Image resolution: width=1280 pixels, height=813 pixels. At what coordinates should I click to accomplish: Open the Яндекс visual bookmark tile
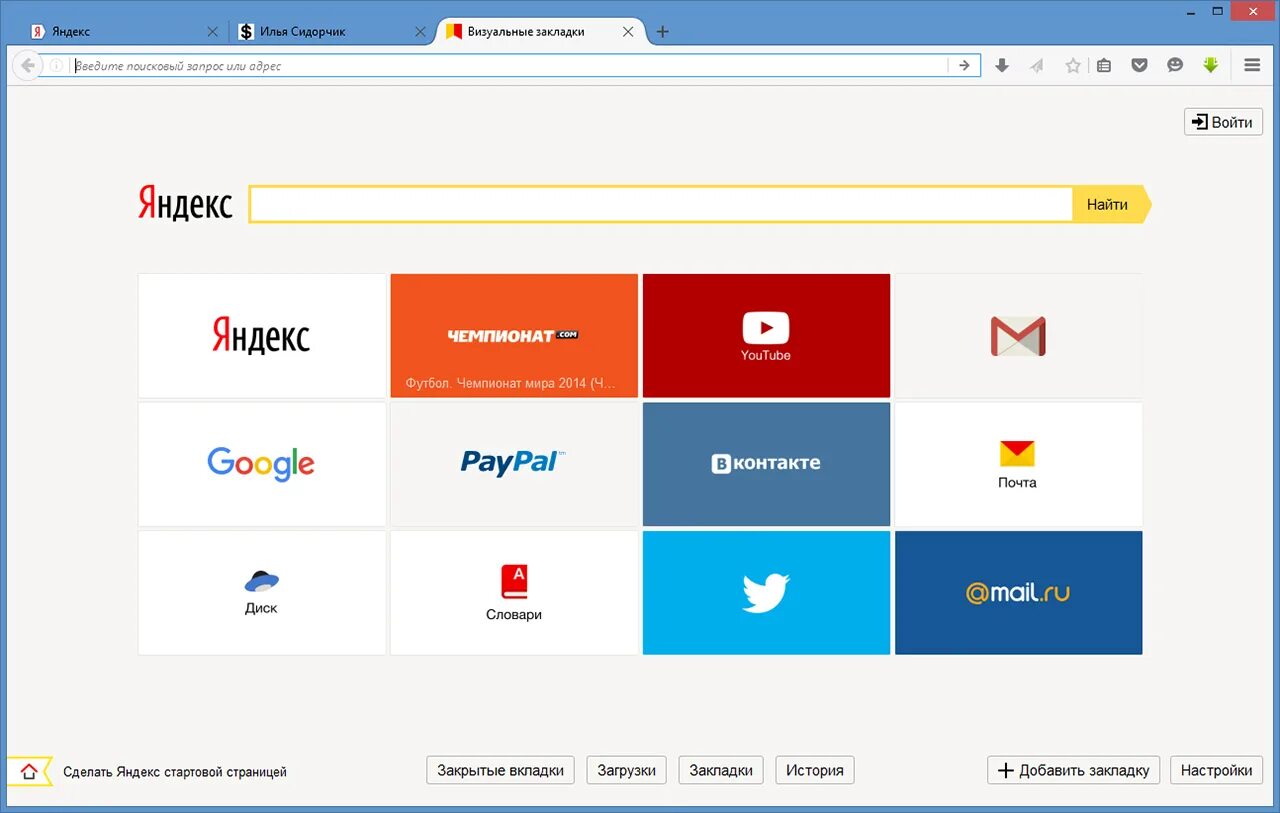click(x=262, y=336)
